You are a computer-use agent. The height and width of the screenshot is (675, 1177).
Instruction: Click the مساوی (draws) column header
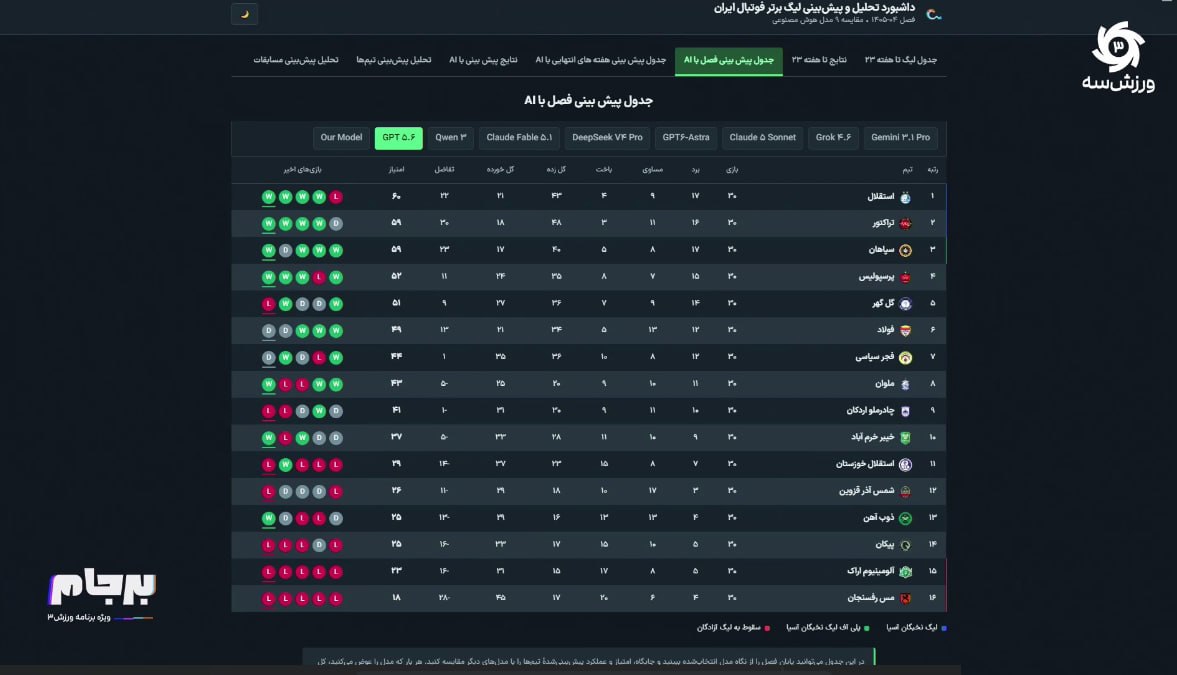click(x=652, y=170)
